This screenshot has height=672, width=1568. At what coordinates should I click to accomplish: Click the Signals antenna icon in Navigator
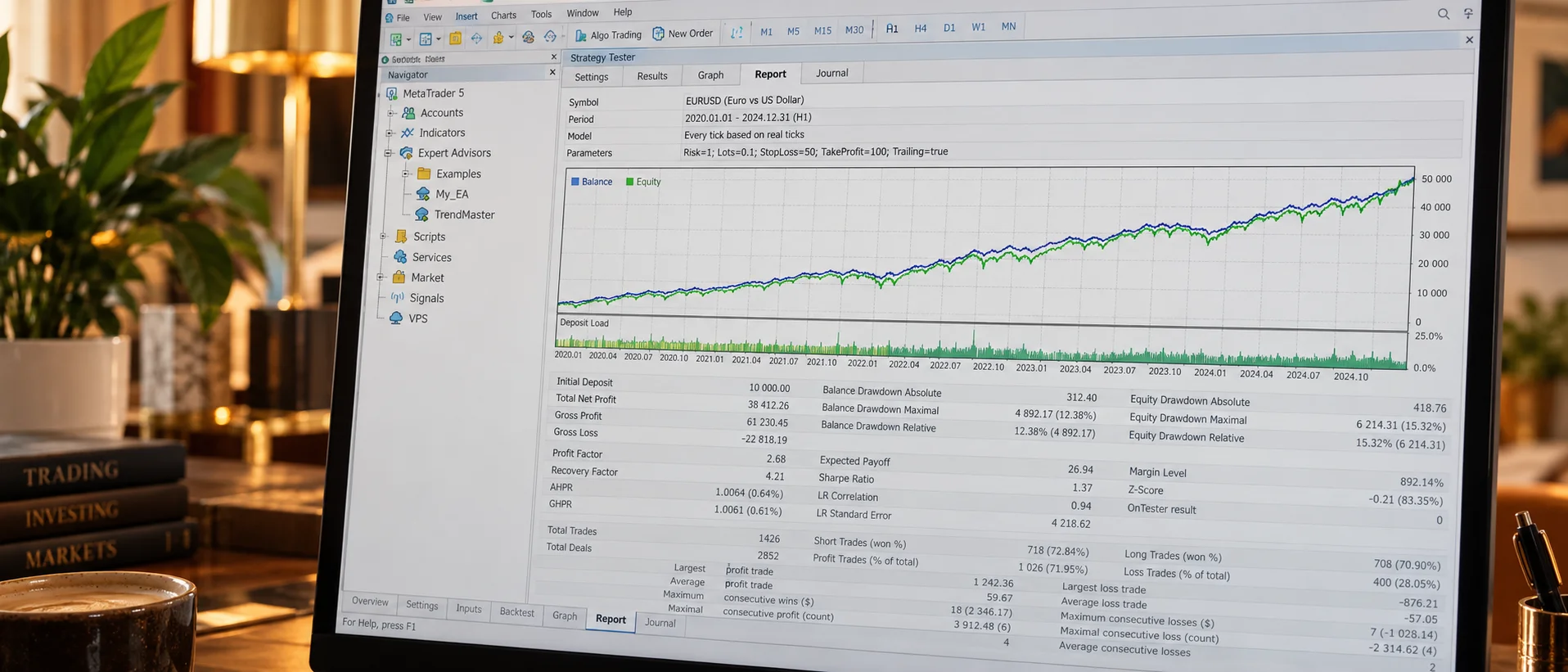(x=398, y=298)
